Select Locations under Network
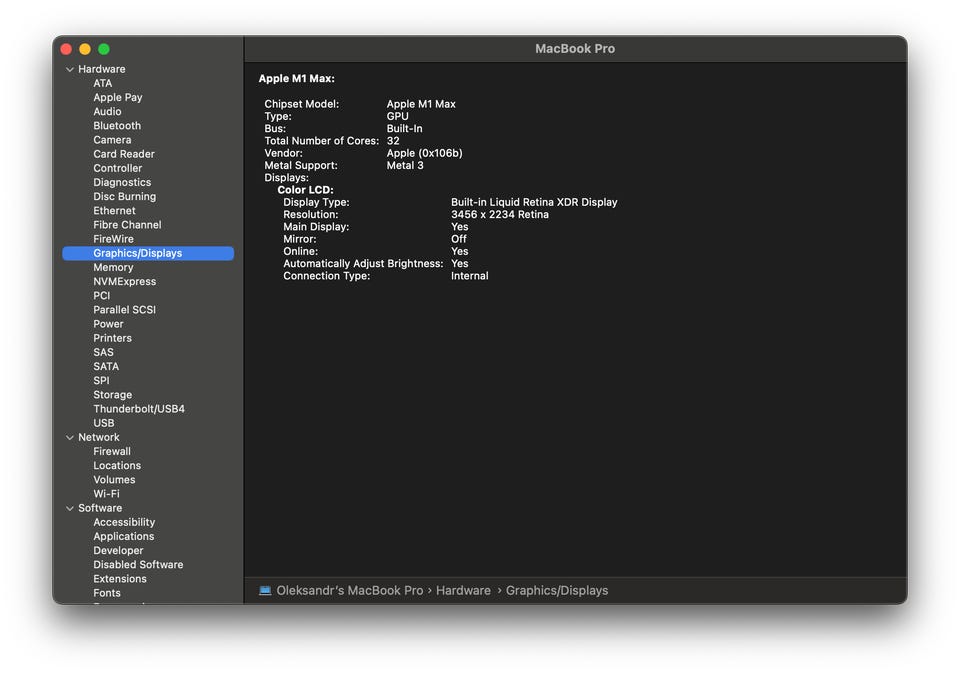Image resolution: width=960 pixels, height=674 pixels. point(117,465)
